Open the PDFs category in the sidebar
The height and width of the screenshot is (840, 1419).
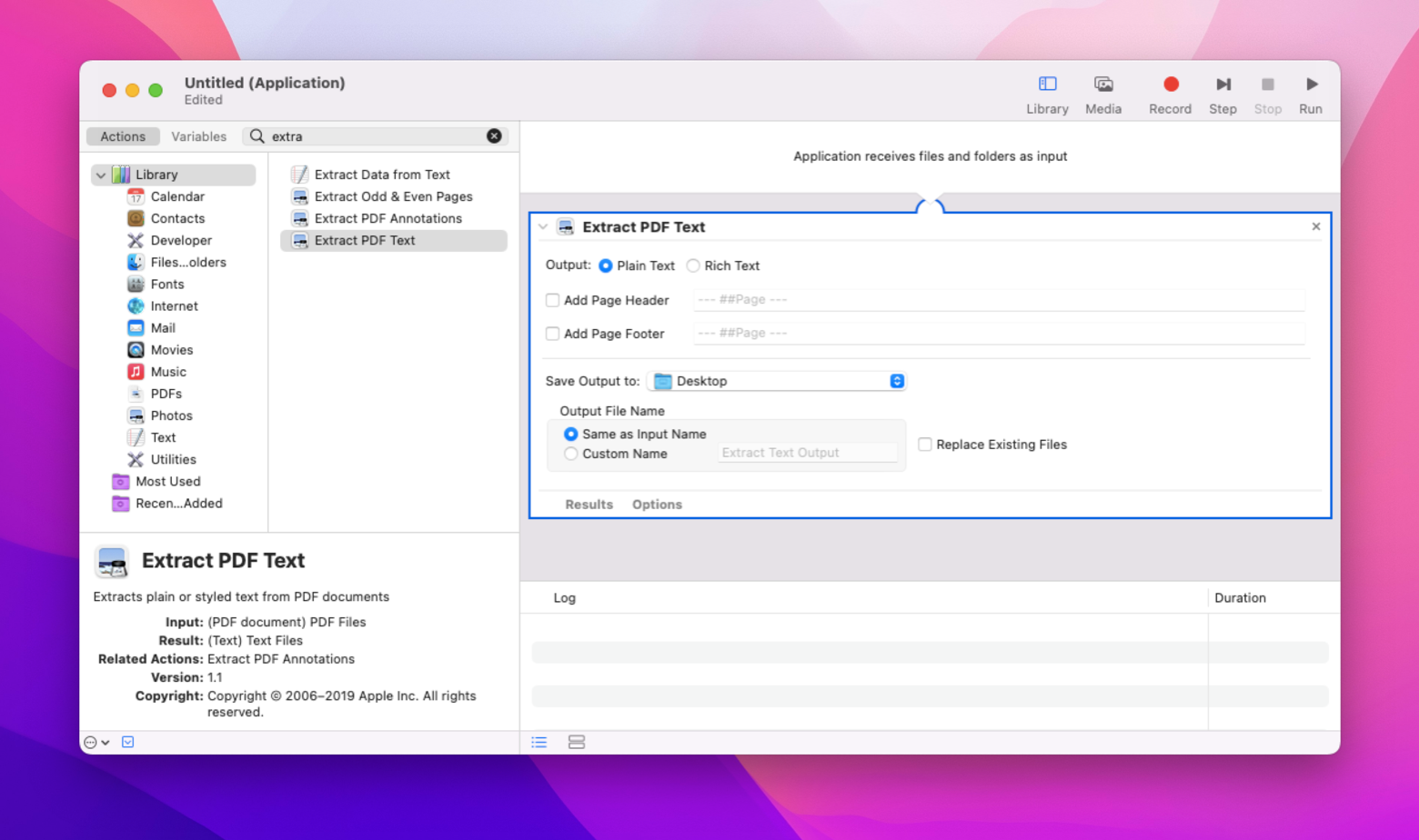[166, 393]
